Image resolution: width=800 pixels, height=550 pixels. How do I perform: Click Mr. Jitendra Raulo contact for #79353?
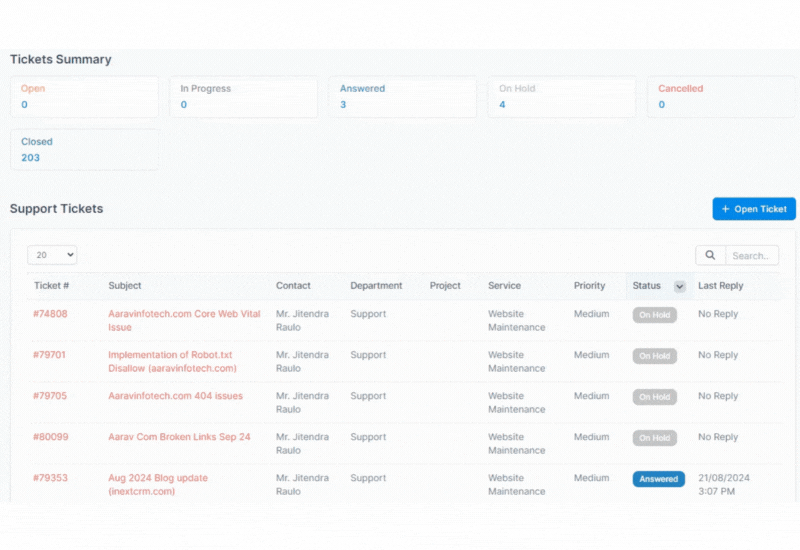click(302, 485)
